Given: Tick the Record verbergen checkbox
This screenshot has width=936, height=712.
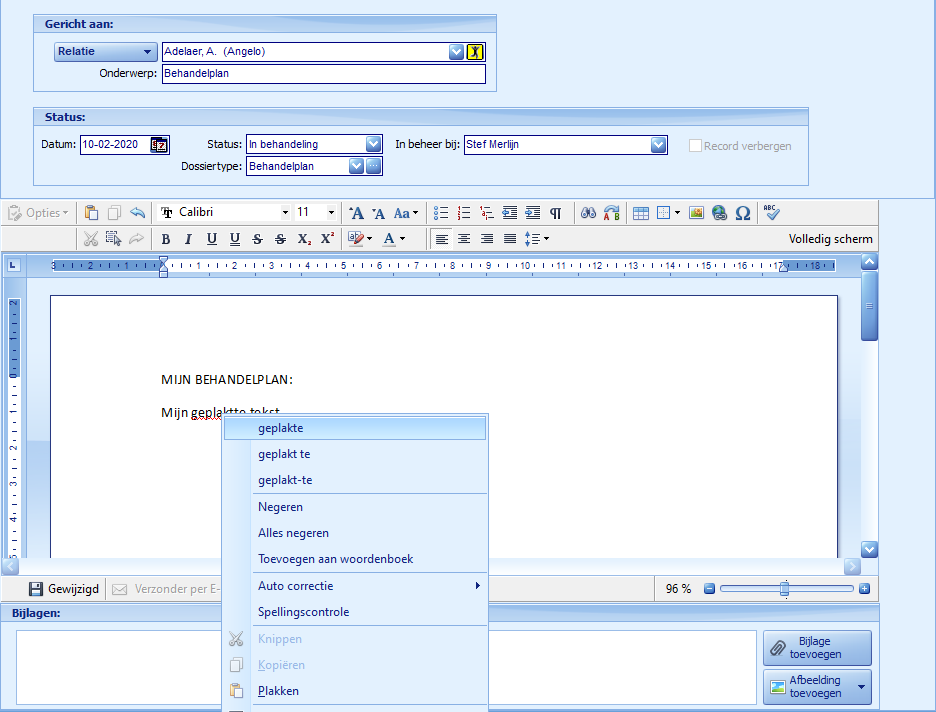Looking at the screenshot, I should pos(695,146).
